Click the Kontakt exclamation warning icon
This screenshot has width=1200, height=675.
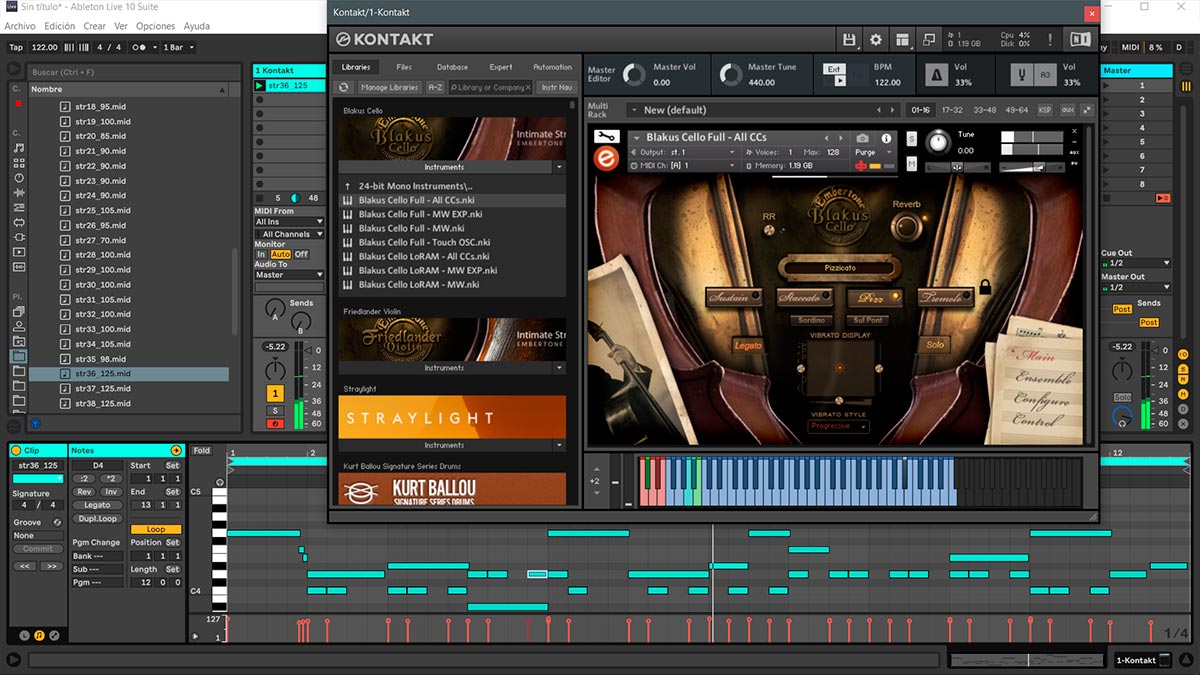coord(1052,40)
